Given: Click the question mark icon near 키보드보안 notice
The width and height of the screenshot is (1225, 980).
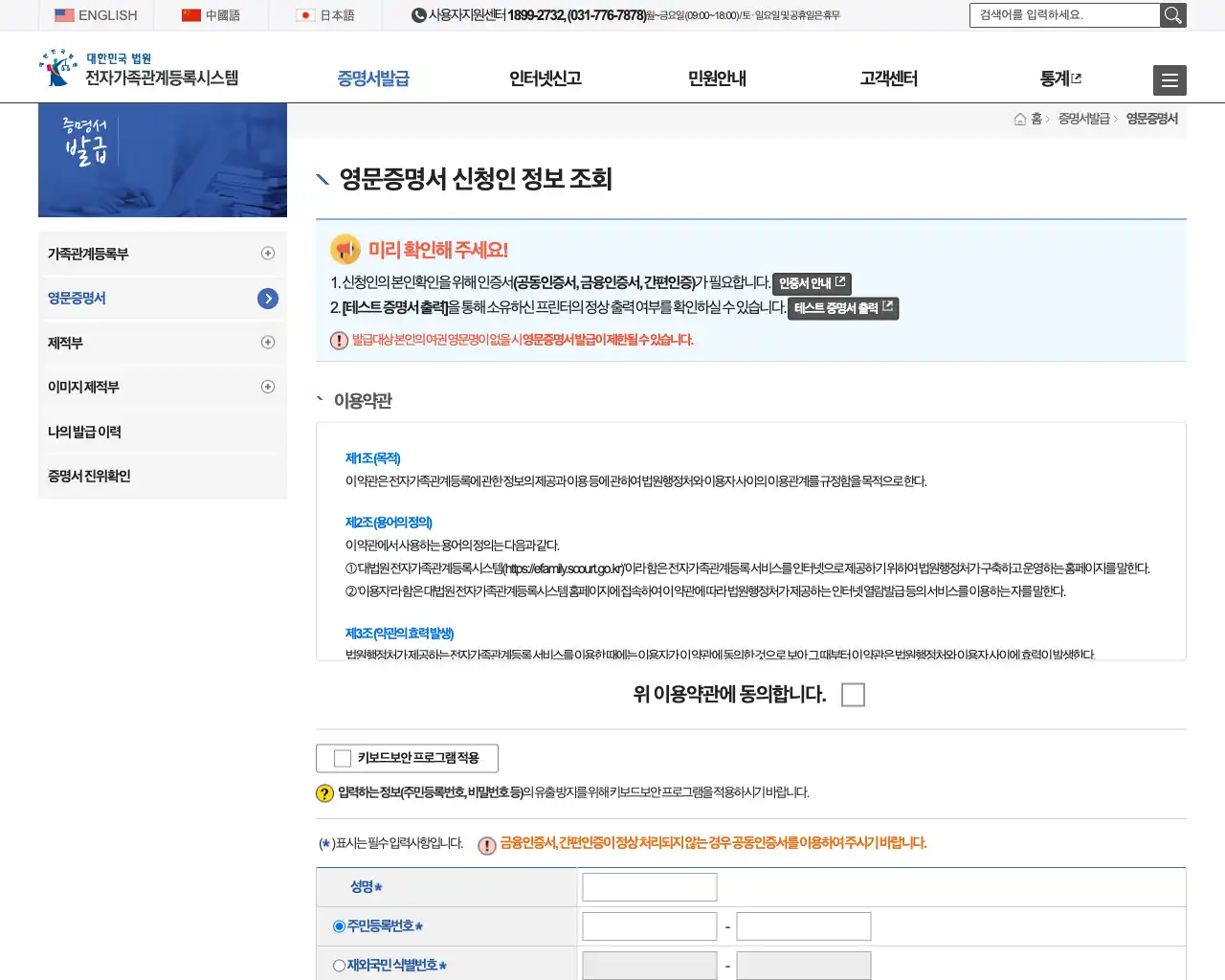Looking at the screenshot, I should coord(324,792).
